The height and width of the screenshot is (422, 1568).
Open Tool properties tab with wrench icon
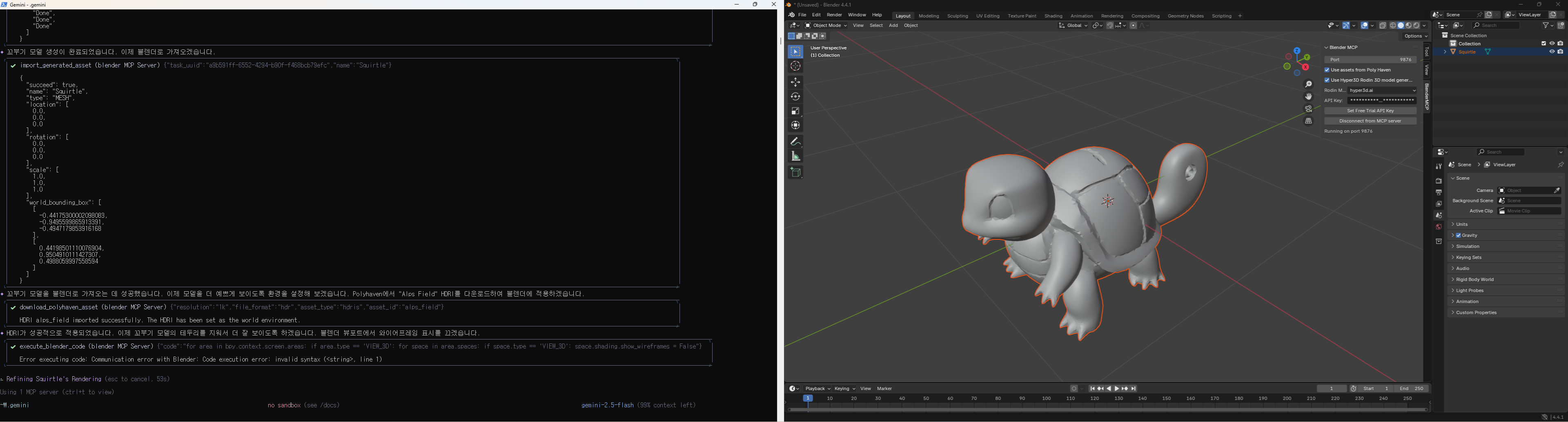pyautogui.click(x=1439, y=166)
